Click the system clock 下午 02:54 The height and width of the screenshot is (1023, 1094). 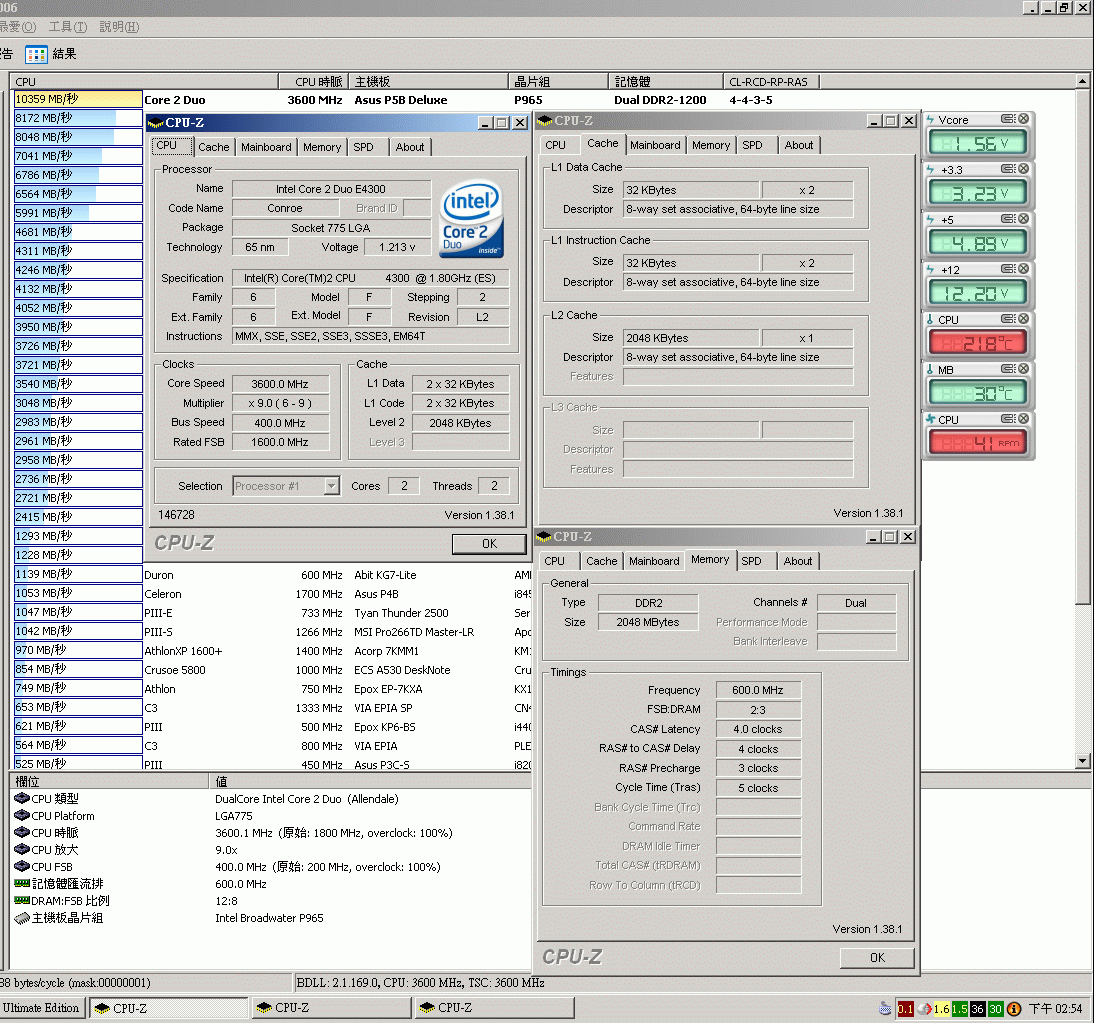1056,1008
